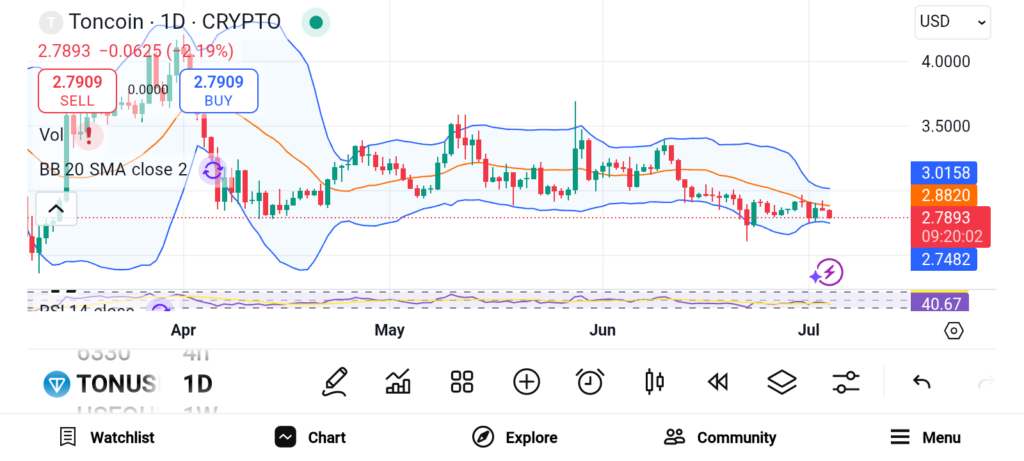Tap the Bollinger Bands refresh icon

[x=212, y=171]
